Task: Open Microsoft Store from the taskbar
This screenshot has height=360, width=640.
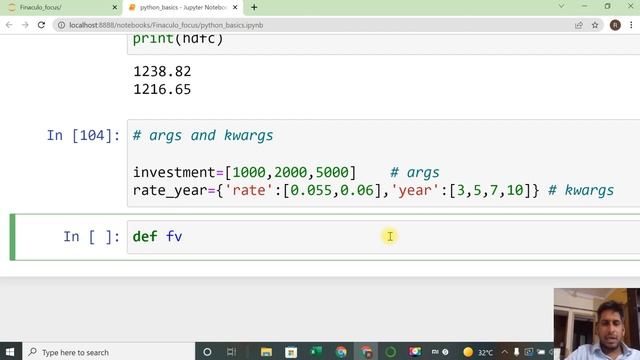Action: (x=291, y=352)
